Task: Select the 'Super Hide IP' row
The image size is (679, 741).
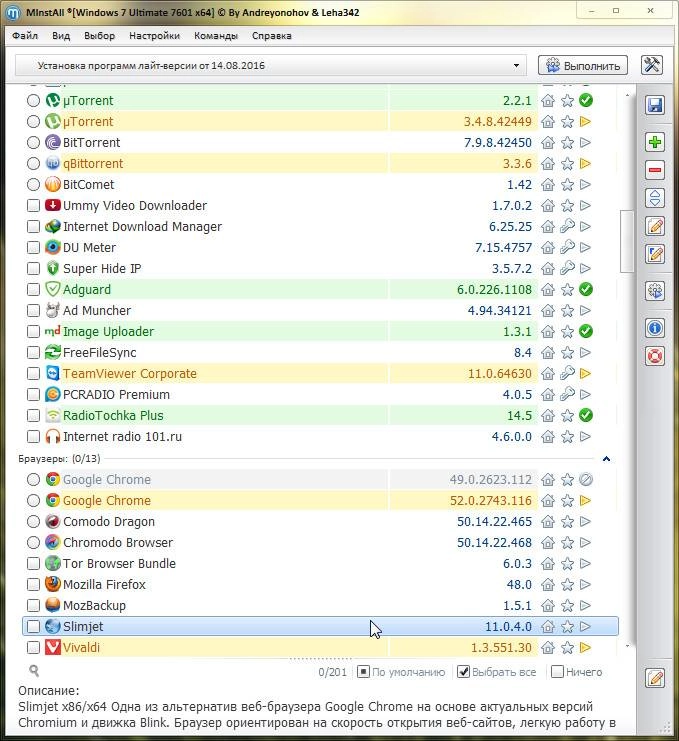Action: point(320,268)
